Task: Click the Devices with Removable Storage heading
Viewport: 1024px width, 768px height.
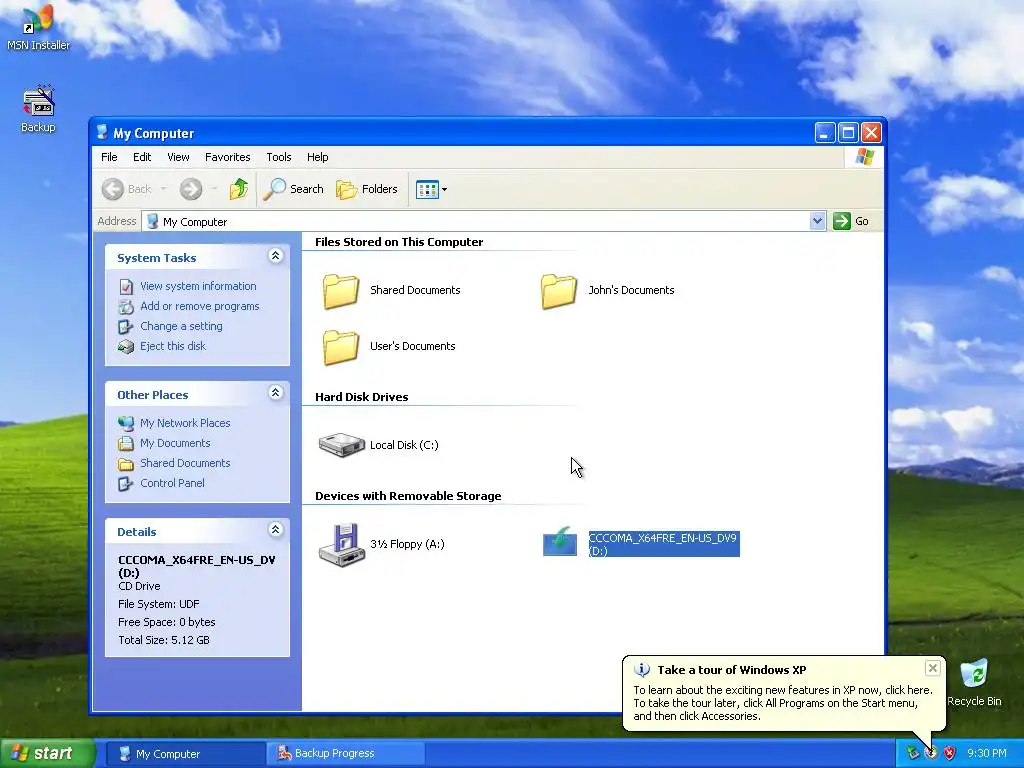Action: pyautogui.click(x=408, y=496)
